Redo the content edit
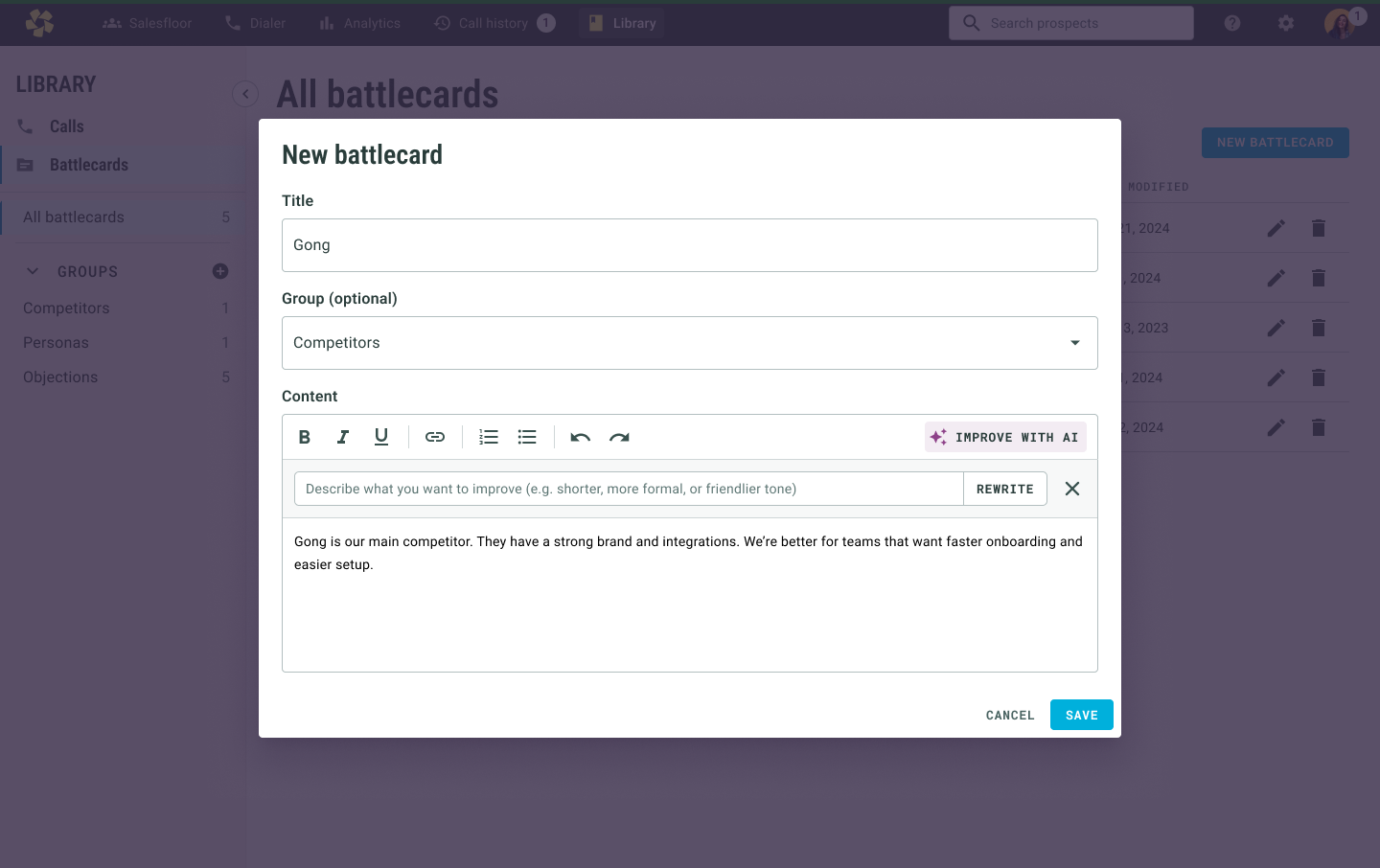Screen dimensions: 1380x868 [619, 437]
